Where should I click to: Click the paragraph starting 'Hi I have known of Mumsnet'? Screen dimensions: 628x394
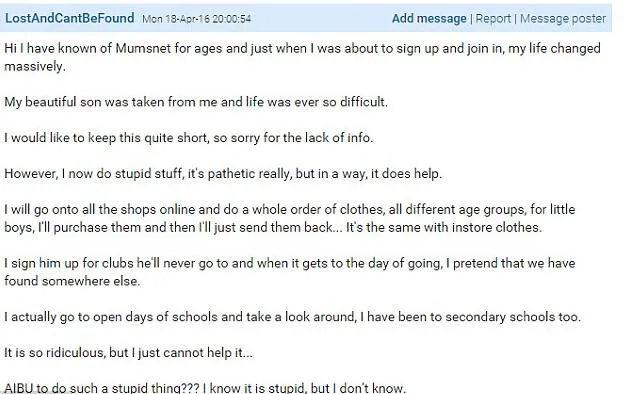point(302,57)
